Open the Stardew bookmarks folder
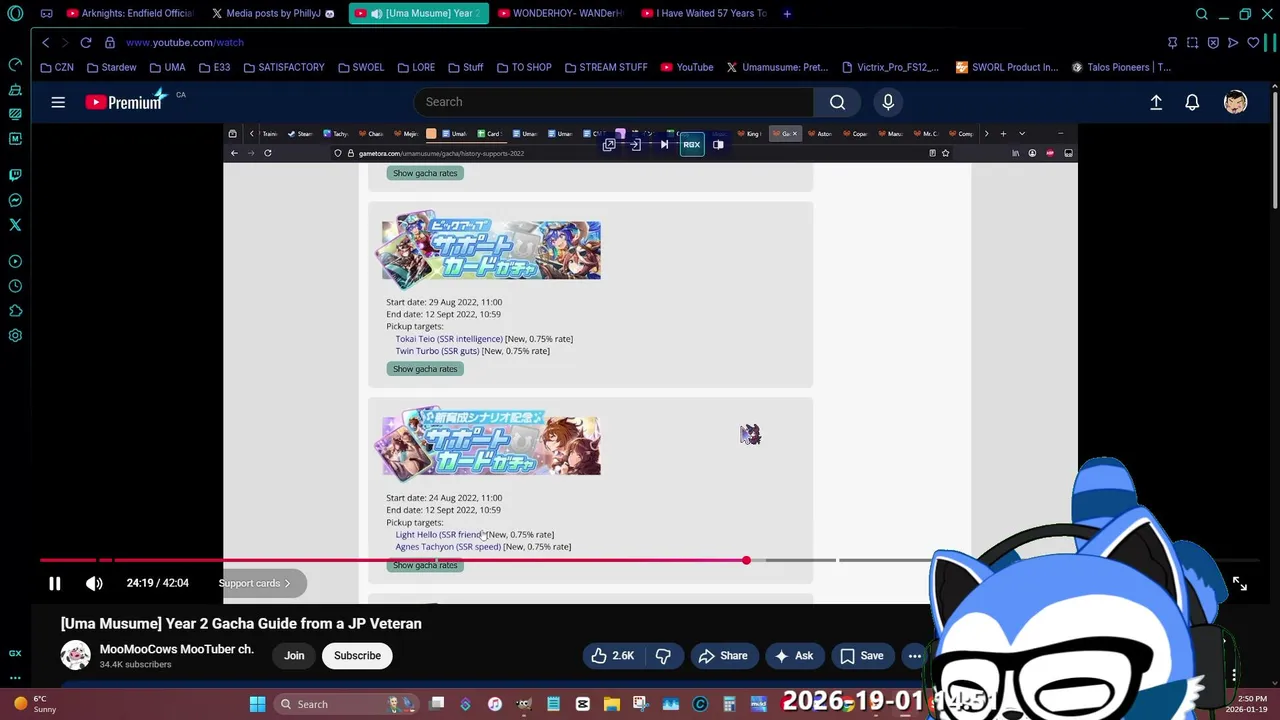The image size is (1280, 720). (x=111, y=68)
